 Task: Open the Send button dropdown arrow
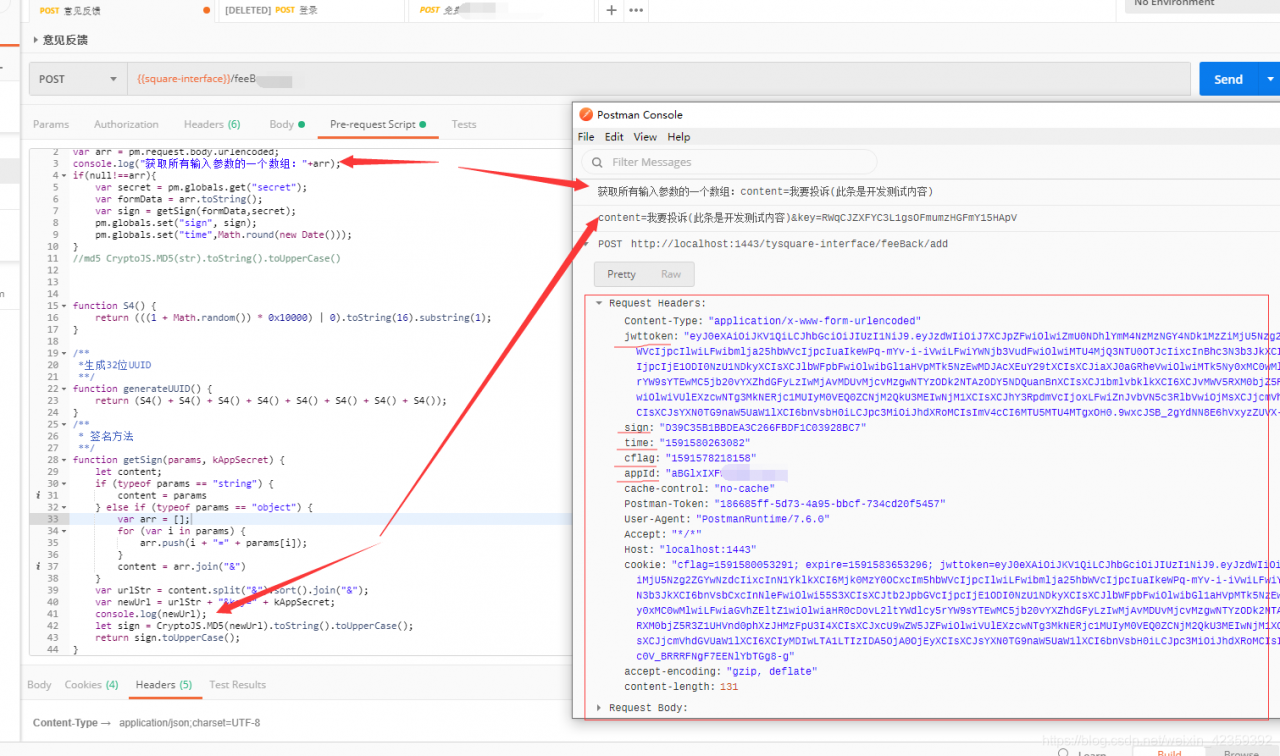click(1269, 79)
